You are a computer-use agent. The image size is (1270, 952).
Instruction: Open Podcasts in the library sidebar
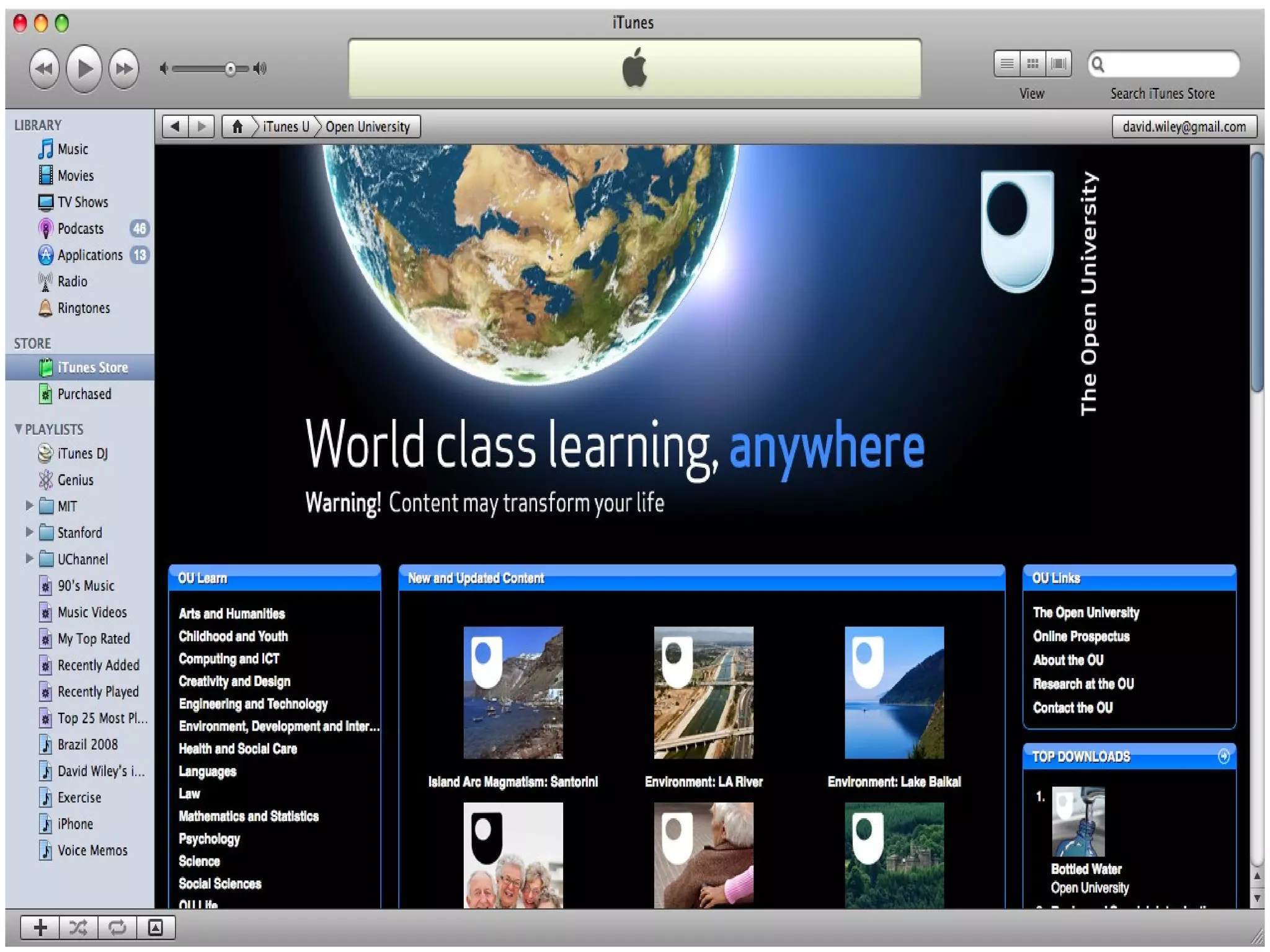tap(80, 229)
